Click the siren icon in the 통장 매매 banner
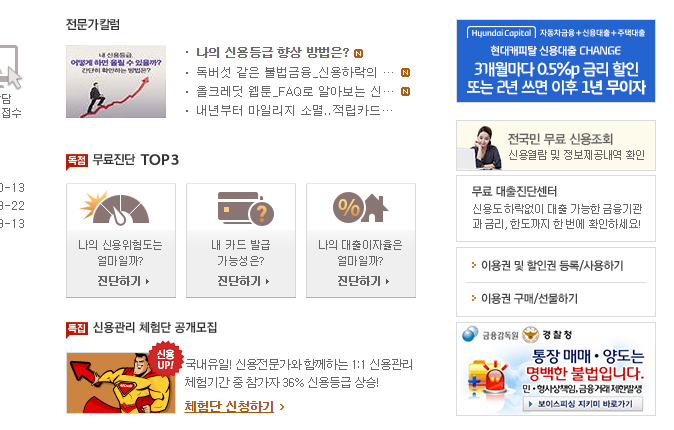674x430 pixels. click(494, 378)
